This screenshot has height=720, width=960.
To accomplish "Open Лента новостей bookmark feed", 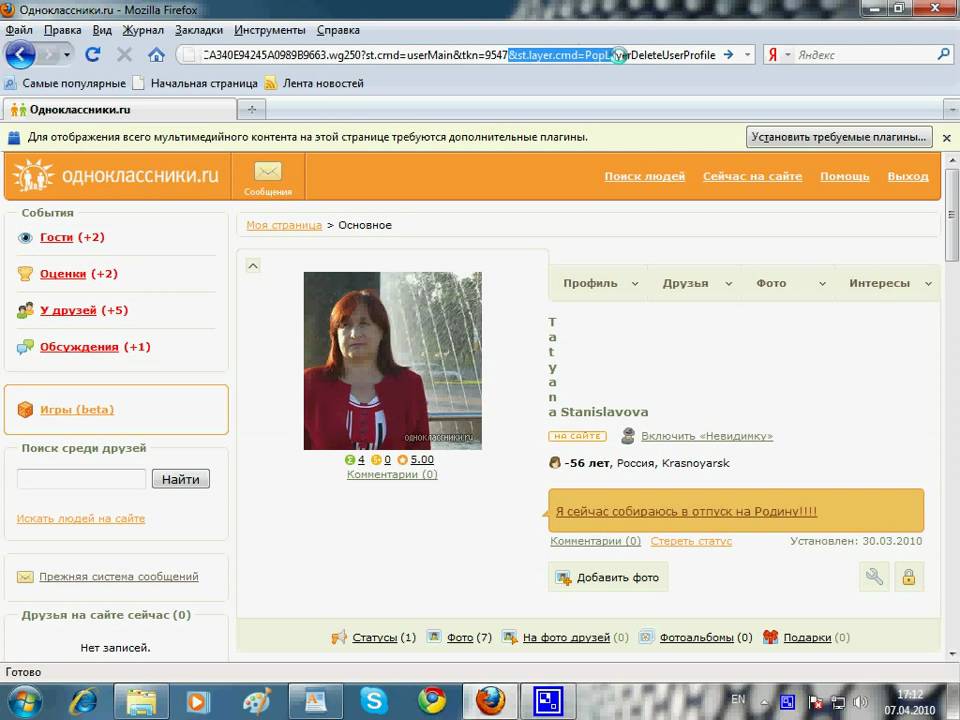I will [x=314, y=83].
